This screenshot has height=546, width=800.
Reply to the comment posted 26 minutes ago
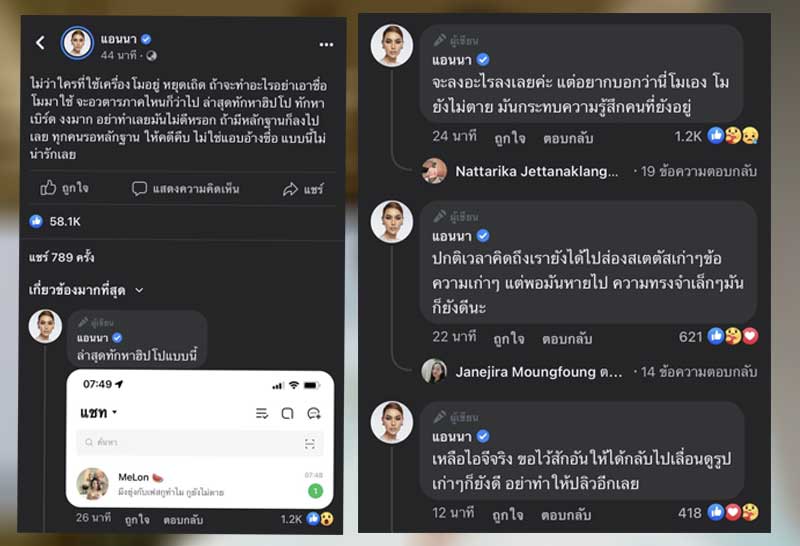[x=183, y=520]
